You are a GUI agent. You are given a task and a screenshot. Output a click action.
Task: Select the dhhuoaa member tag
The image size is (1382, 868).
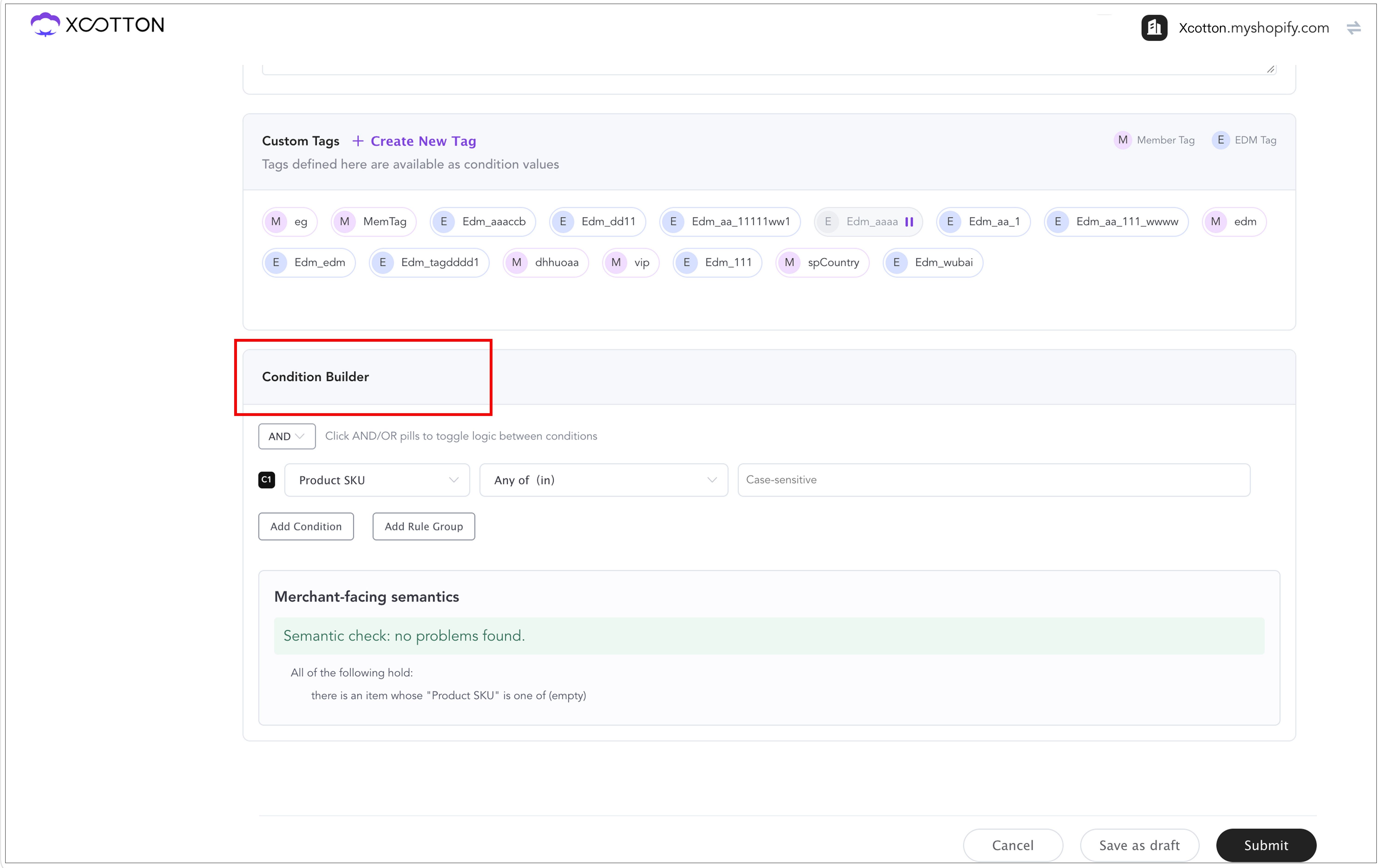(x=546, y=263)
